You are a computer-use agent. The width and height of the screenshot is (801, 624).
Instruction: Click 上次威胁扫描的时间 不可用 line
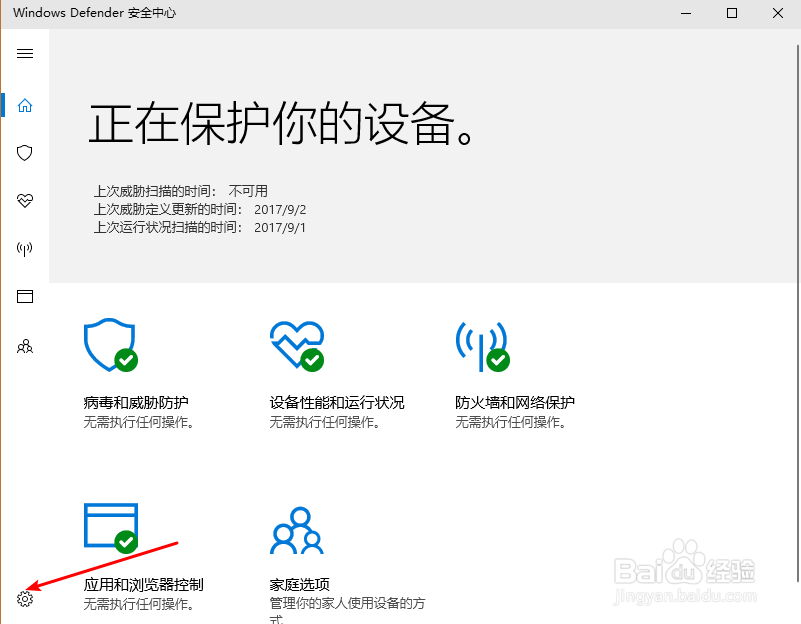pos(180,191)
